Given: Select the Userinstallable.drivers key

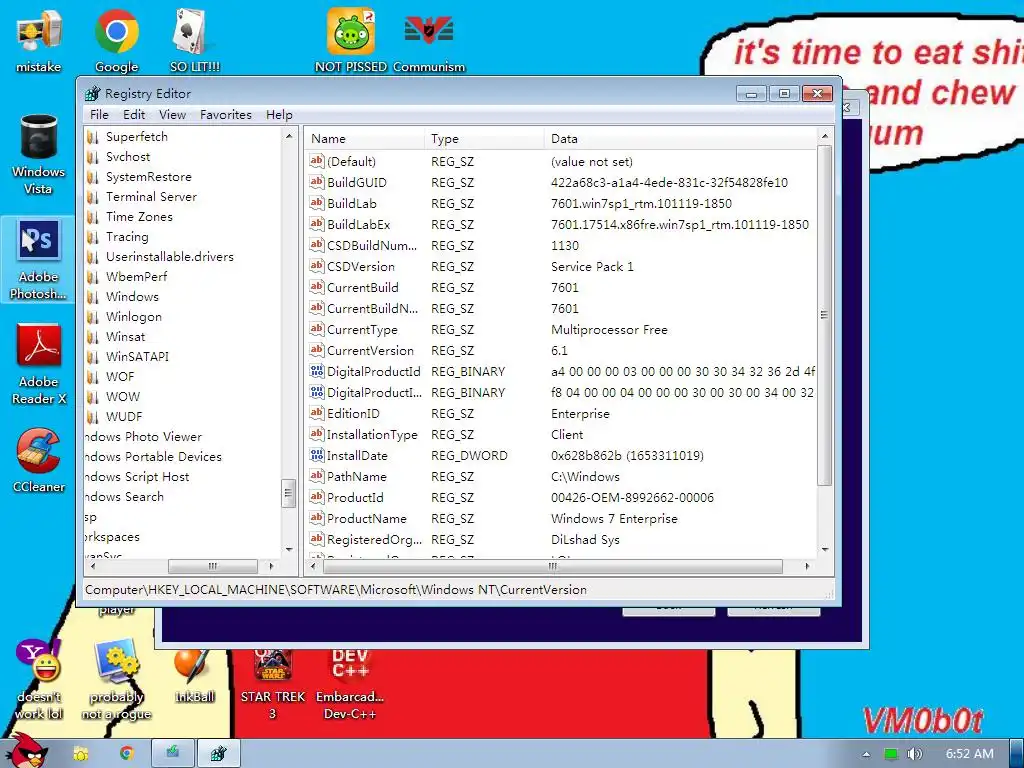Looking at the screenshot, I should tap(170, 257).
